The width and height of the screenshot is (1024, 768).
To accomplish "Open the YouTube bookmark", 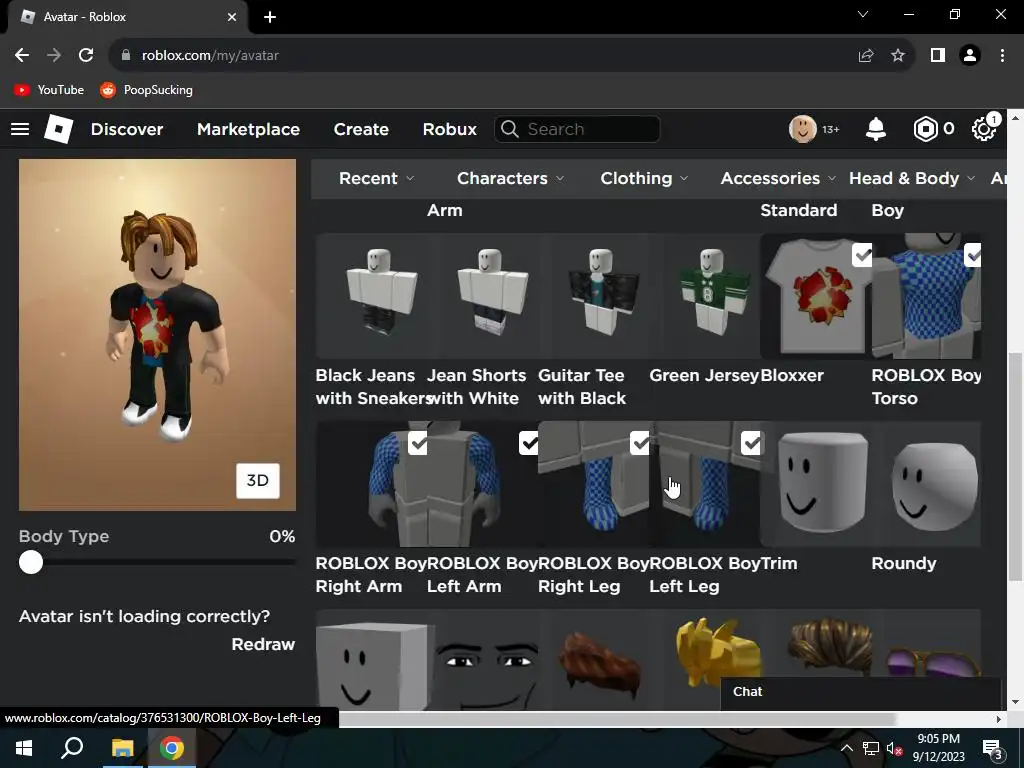I will click(49, 90).
